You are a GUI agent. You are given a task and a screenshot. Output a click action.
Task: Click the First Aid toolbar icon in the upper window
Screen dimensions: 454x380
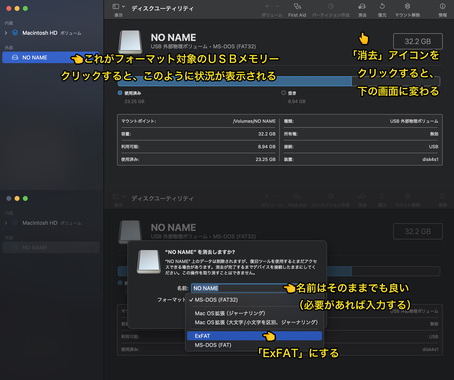click(x=297, y=6)
